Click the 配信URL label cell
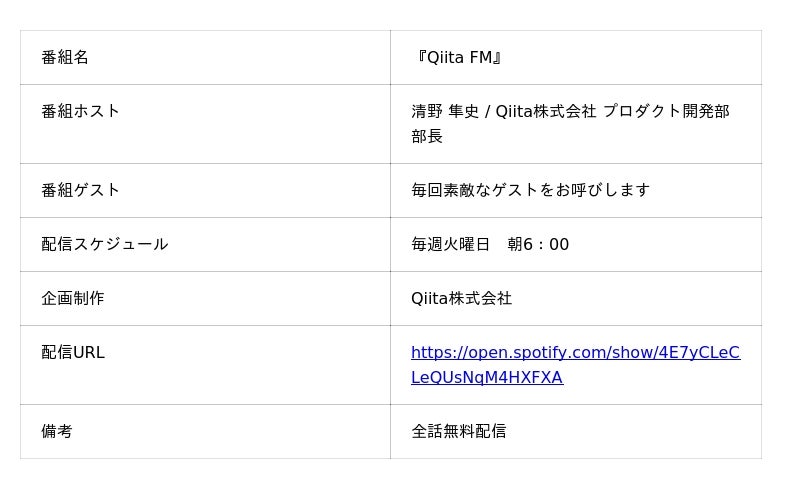Screen dimensions: 800x489 72,352
